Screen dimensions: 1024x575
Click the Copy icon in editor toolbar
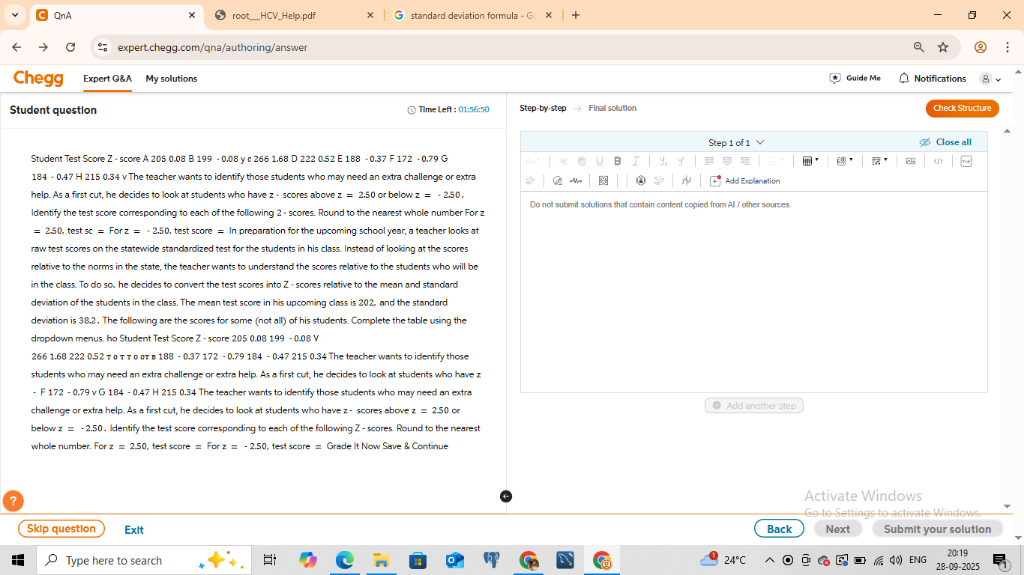[x=581, y=161]
